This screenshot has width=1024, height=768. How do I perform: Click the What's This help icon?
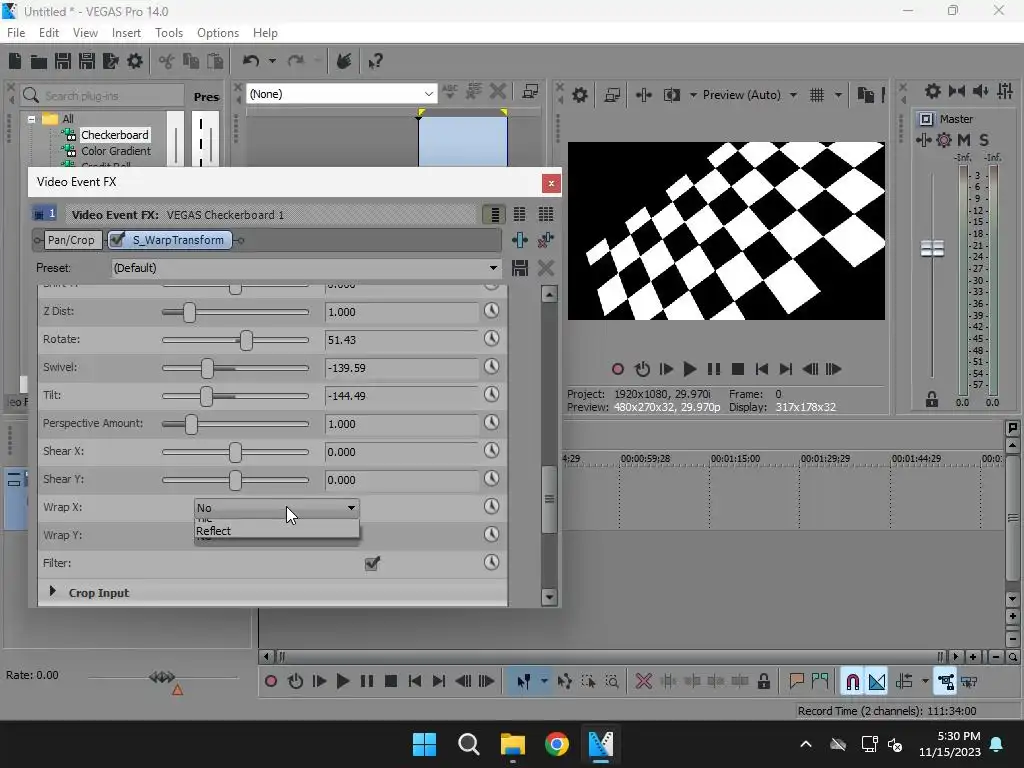[x=375, y=61]
